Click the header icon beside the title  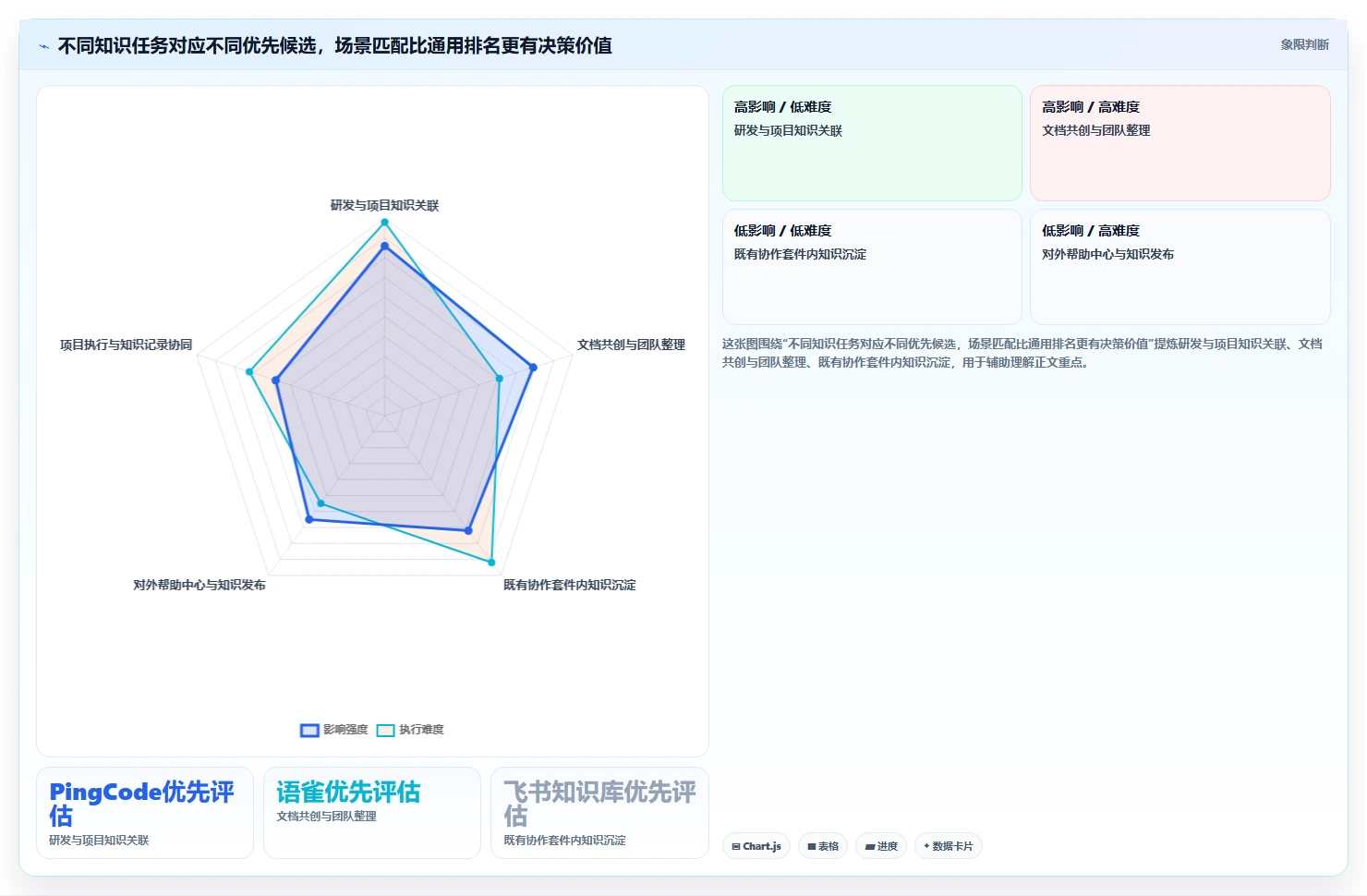click(x=43, y=46)
